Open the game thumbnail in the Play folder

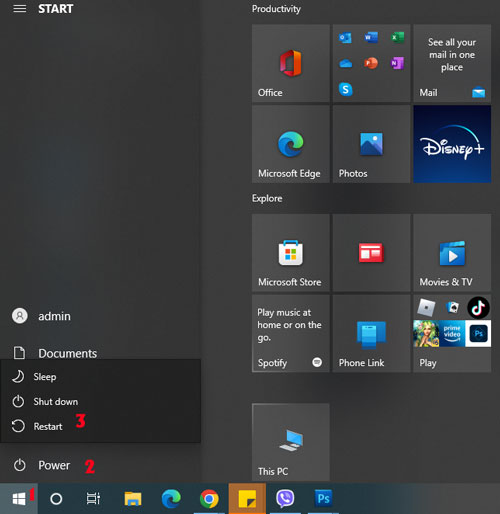point(426,333)
